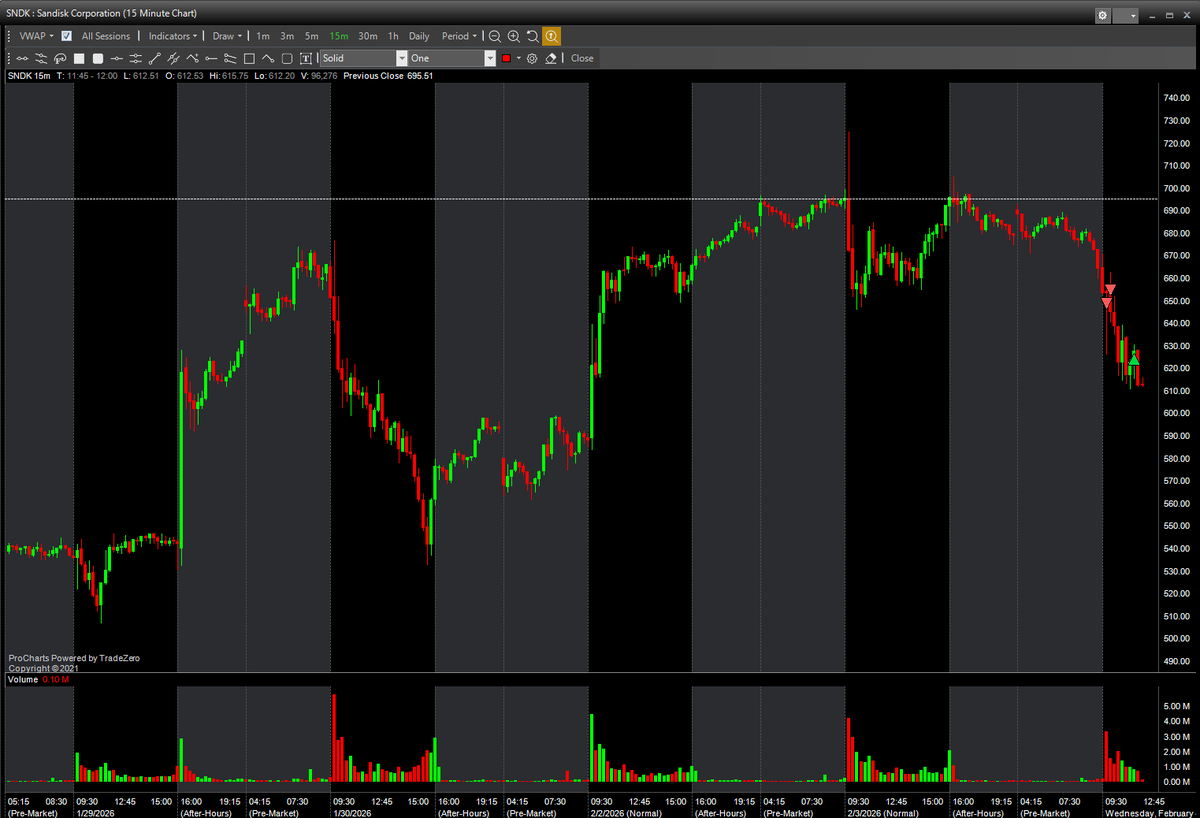
Task: Select the text annotation tool
Action: (305, 58)
